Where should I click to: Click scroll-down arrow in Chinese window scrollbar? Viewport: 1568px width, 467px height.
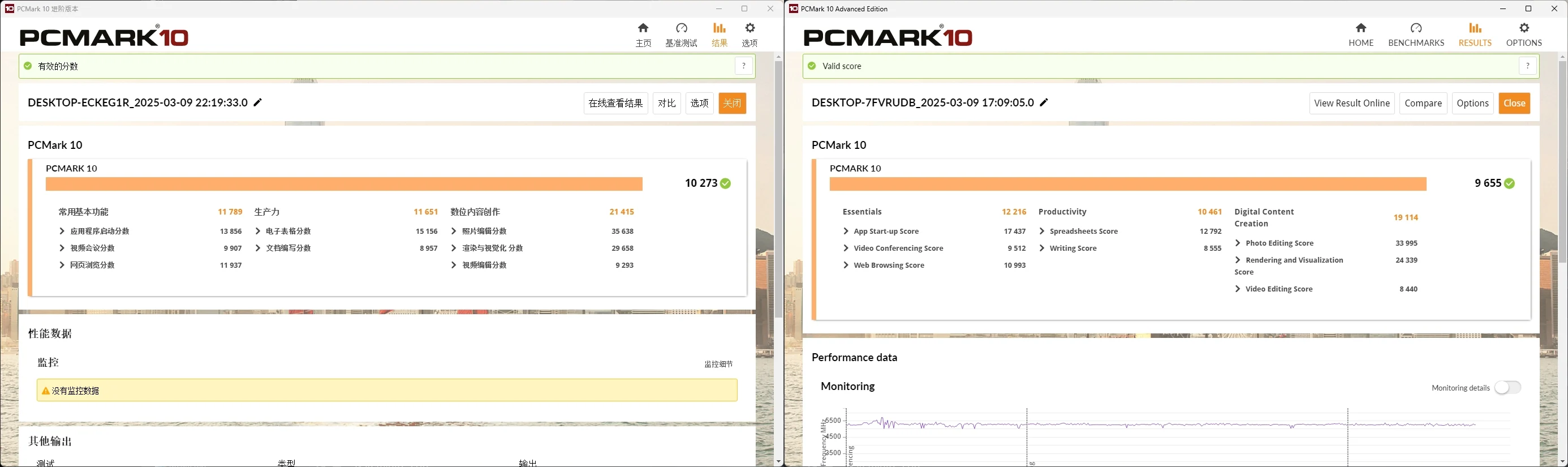point(778,462)
